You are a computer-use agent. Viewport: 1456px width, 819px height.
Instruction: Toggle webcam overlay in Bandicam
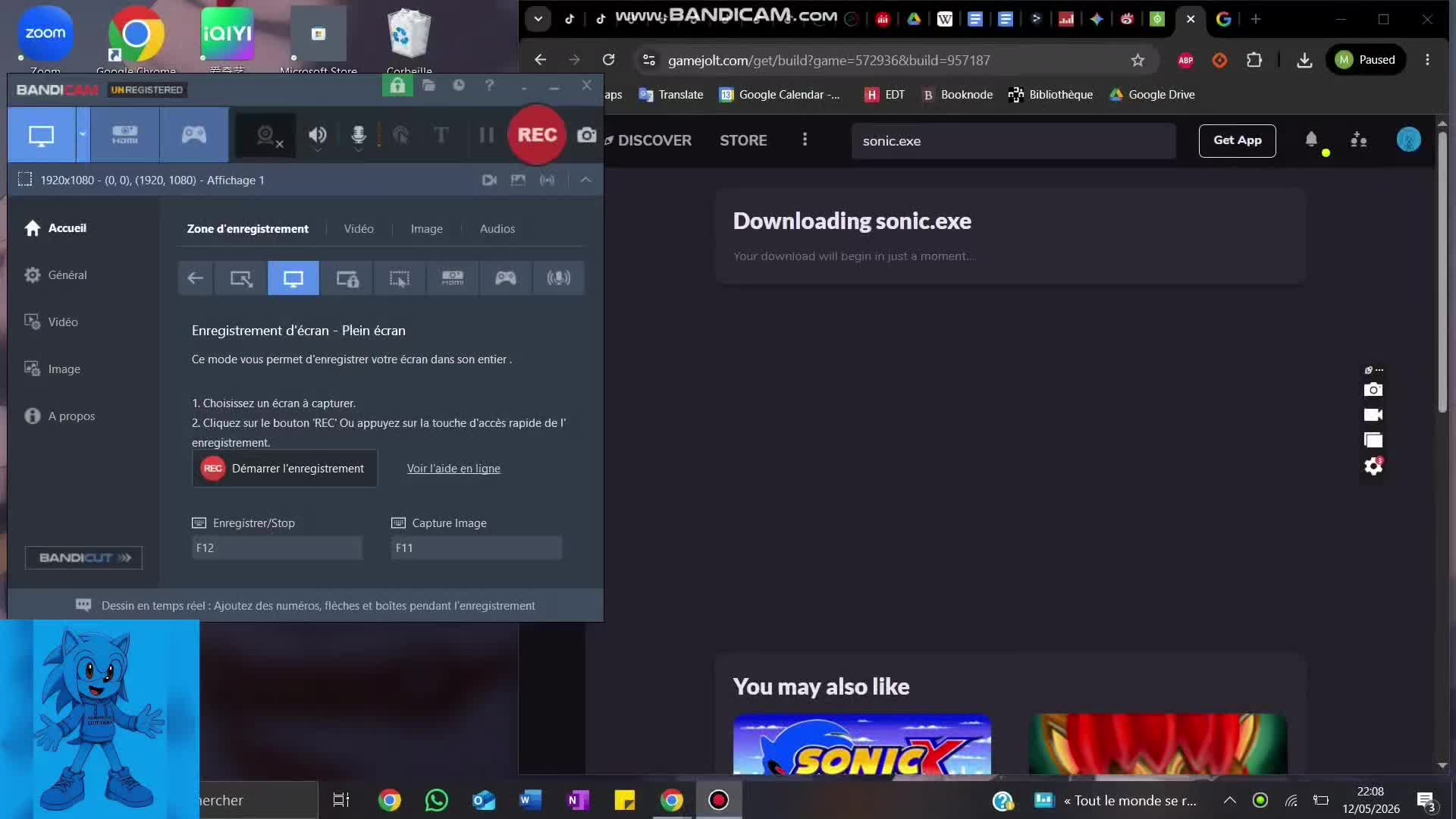(x=265, y=136)
